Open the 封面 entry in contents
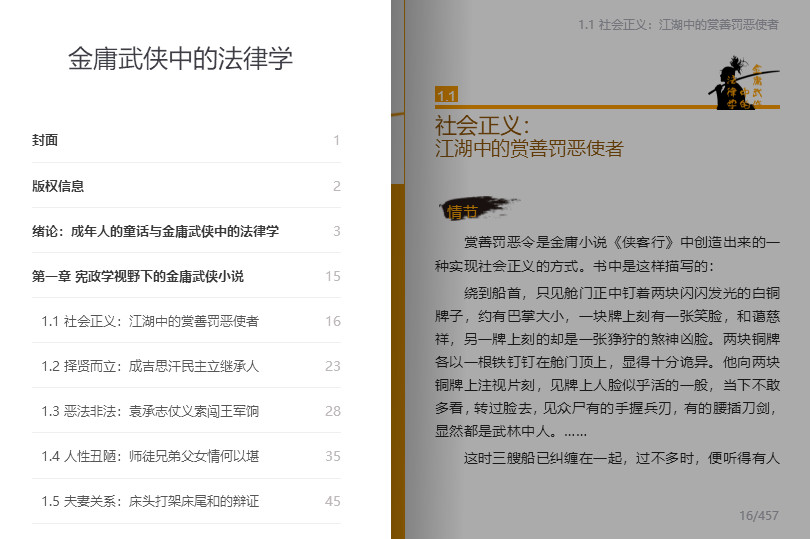Viewport: 810px width, 539px height. 46,141
